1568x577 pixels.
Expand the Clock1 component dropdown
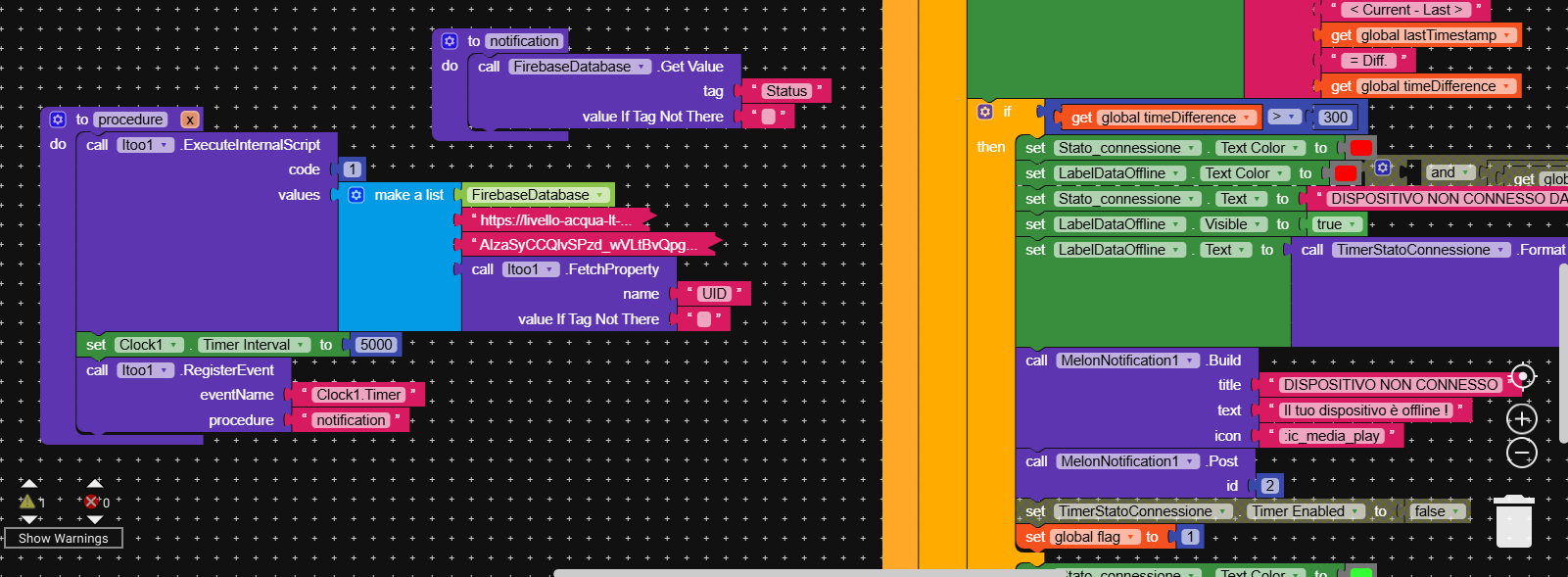(149, 345)
